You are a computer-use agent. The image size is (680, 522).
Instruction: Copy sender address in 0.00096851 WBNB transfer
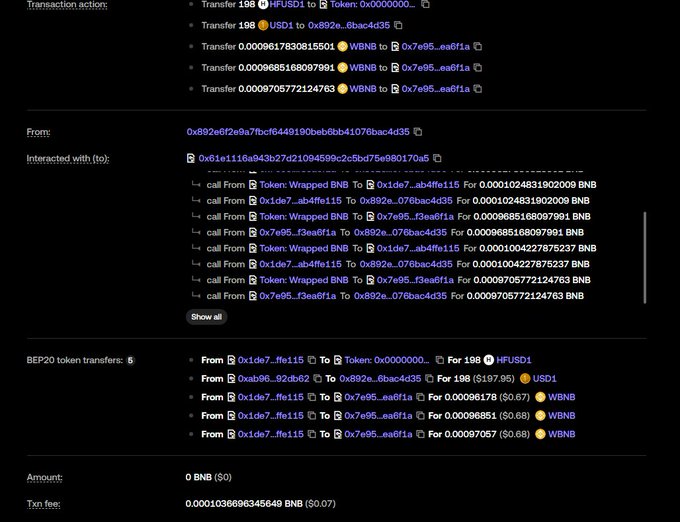pos(312,415)
